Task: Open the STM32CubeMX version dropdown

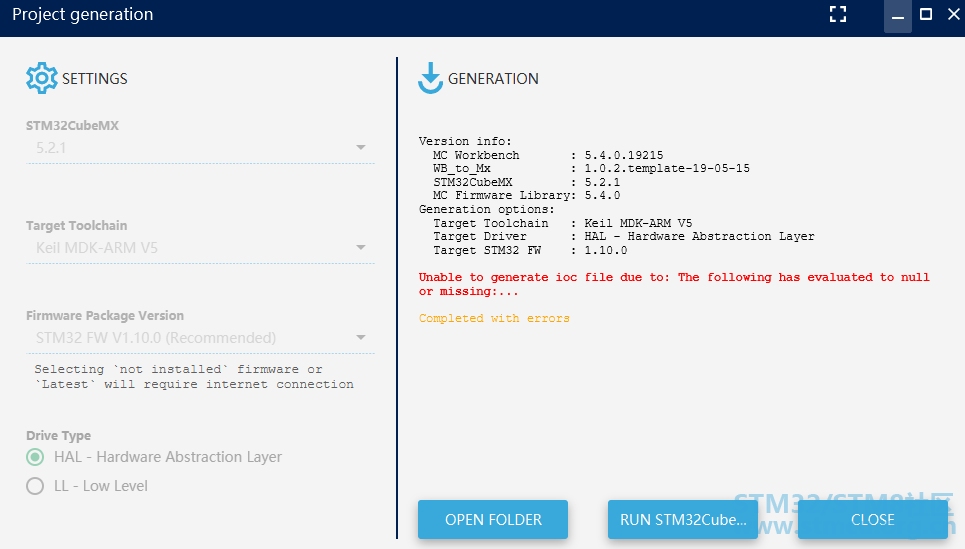Action: coord(200,148)
